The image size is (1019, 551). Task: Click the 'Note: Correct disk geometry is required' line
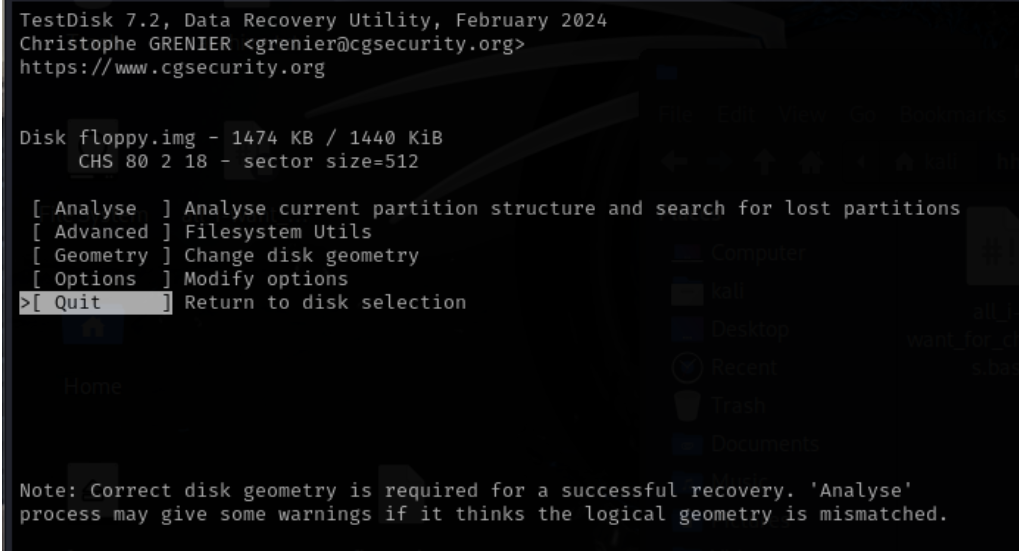pos(466,491)
